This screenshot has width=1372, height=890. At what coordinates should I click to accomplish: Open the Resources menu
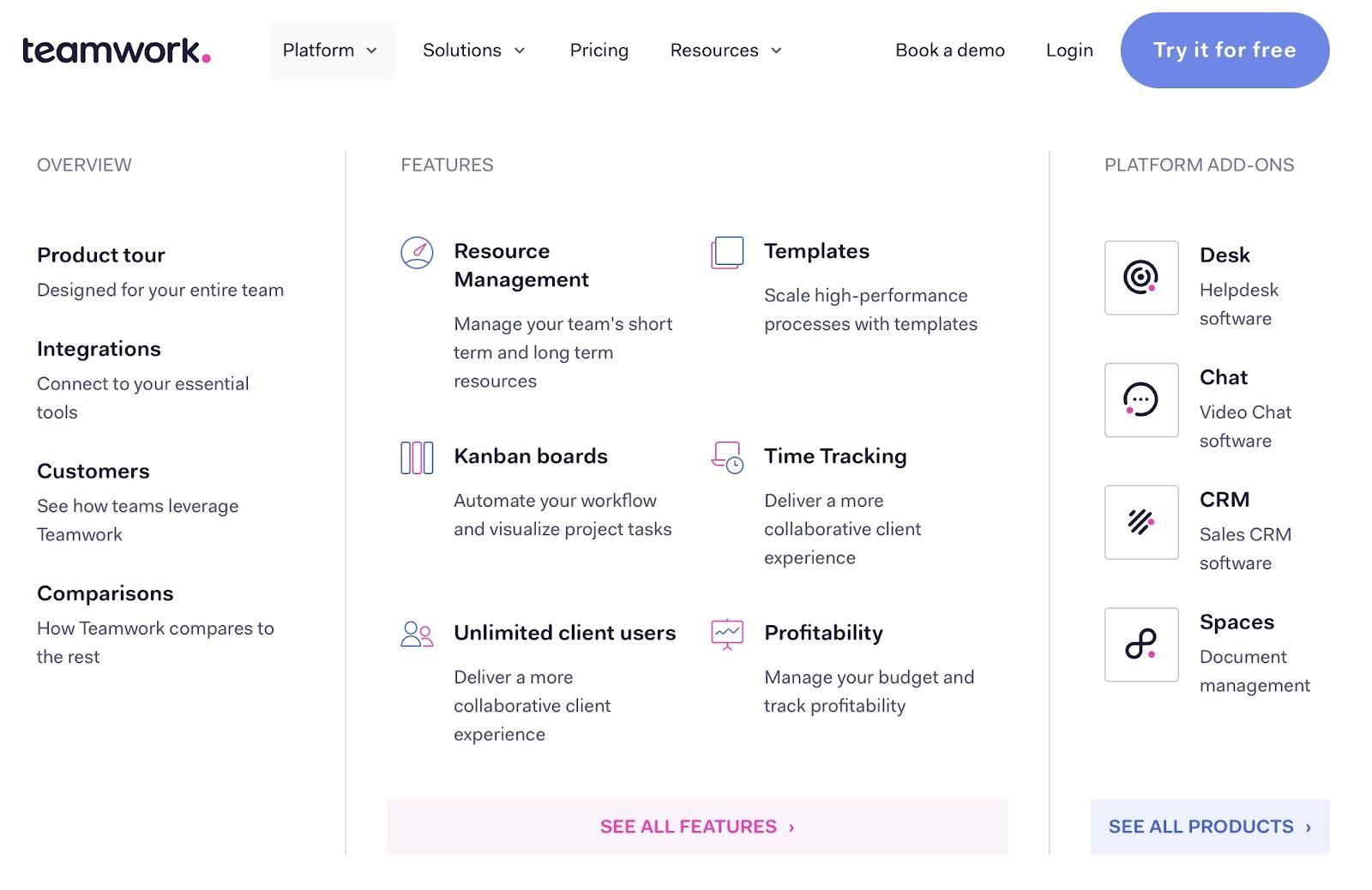(x=727, y=51)
